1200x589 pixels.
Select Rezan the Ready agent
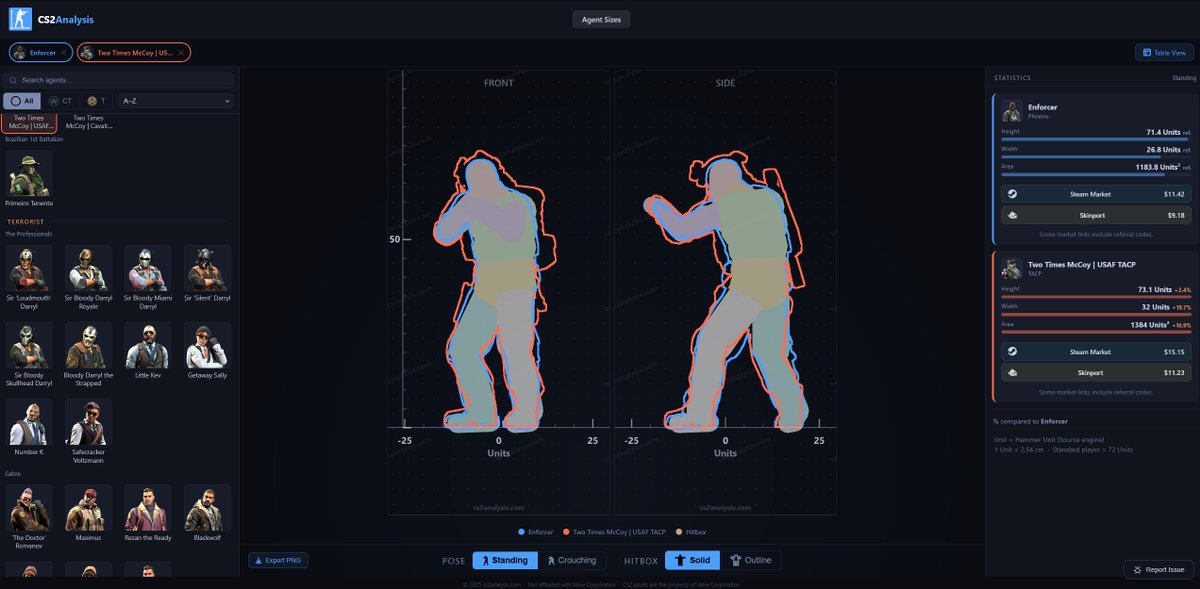tap(147, 512)
